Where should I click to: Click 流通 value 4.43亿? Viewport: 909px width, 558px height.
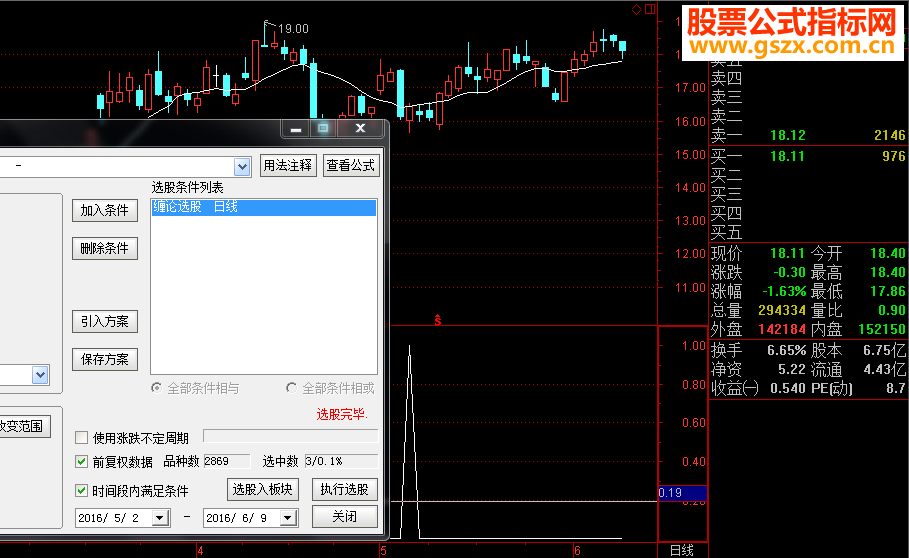884,369
